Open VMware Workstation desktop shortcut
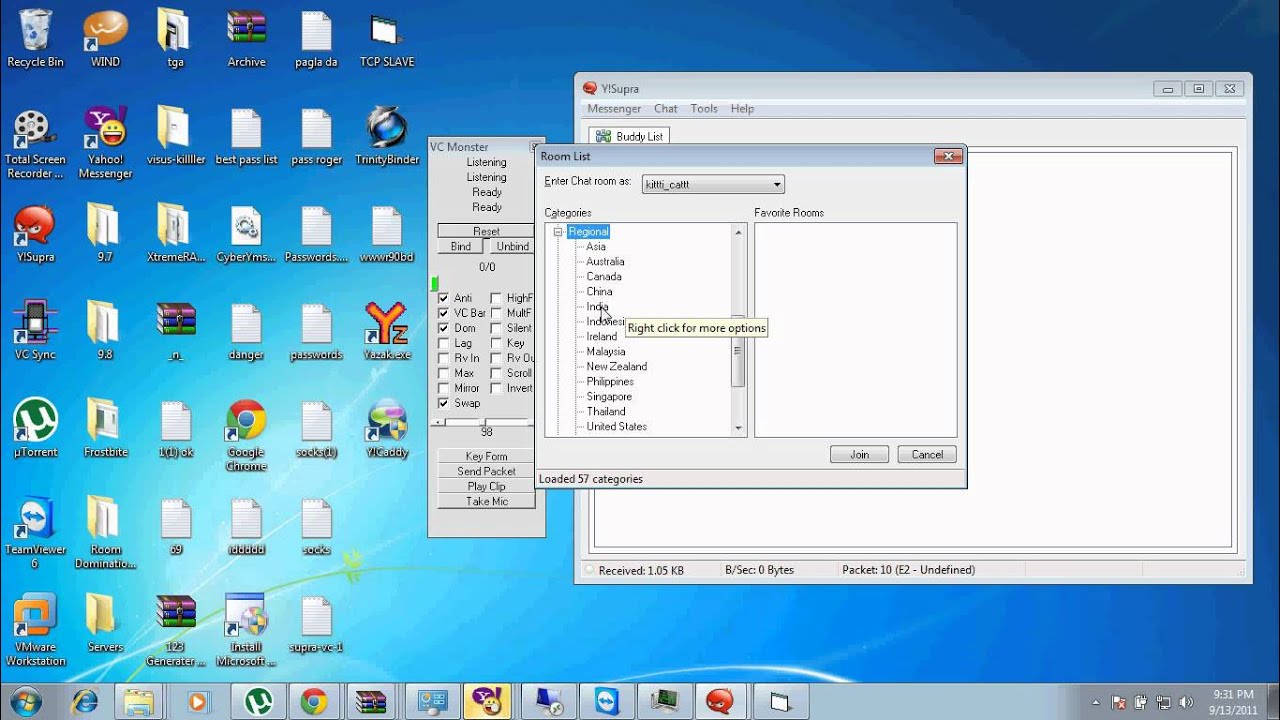1280x720 pixels. click(35, 630)
